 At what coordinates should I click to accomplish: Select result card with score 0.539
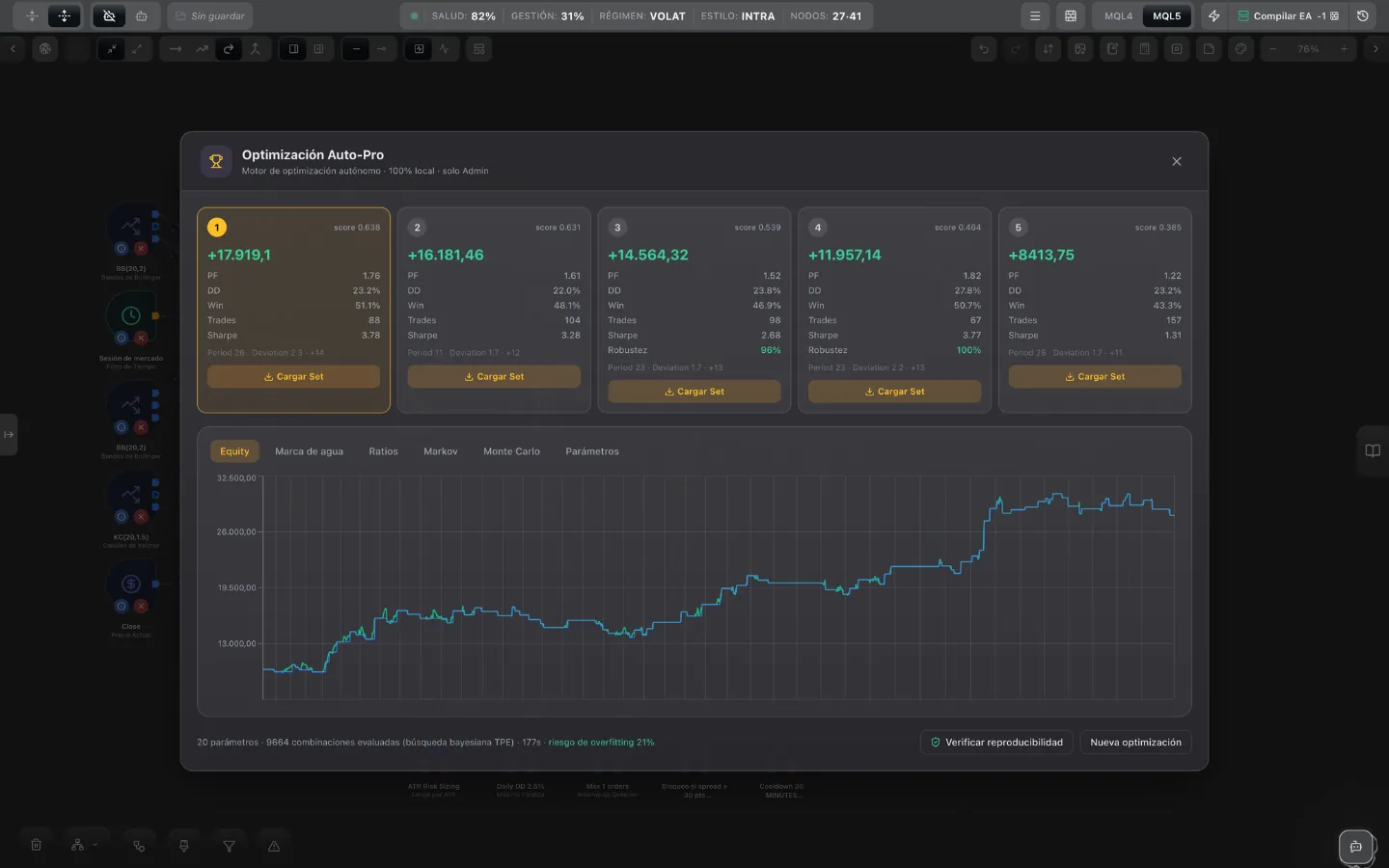[x=694, y=311]
